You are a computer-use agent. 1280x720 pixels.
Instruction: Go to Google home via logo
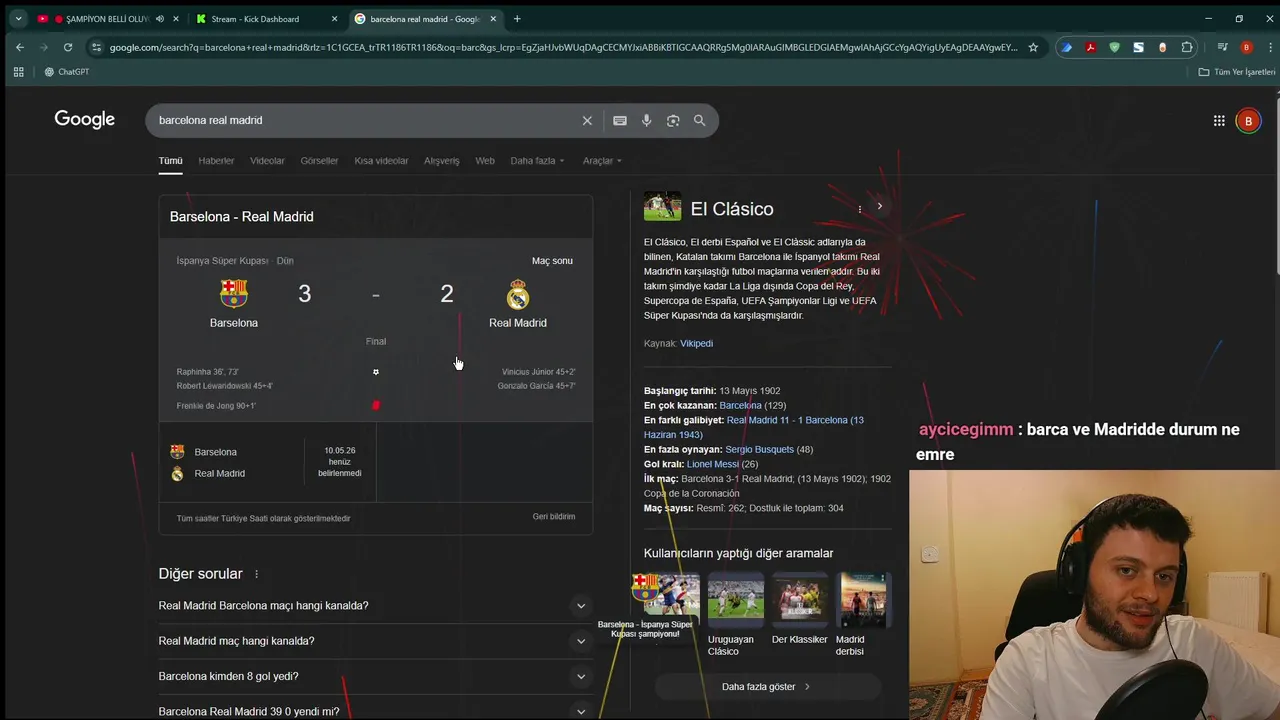click(x=85, y=120)
